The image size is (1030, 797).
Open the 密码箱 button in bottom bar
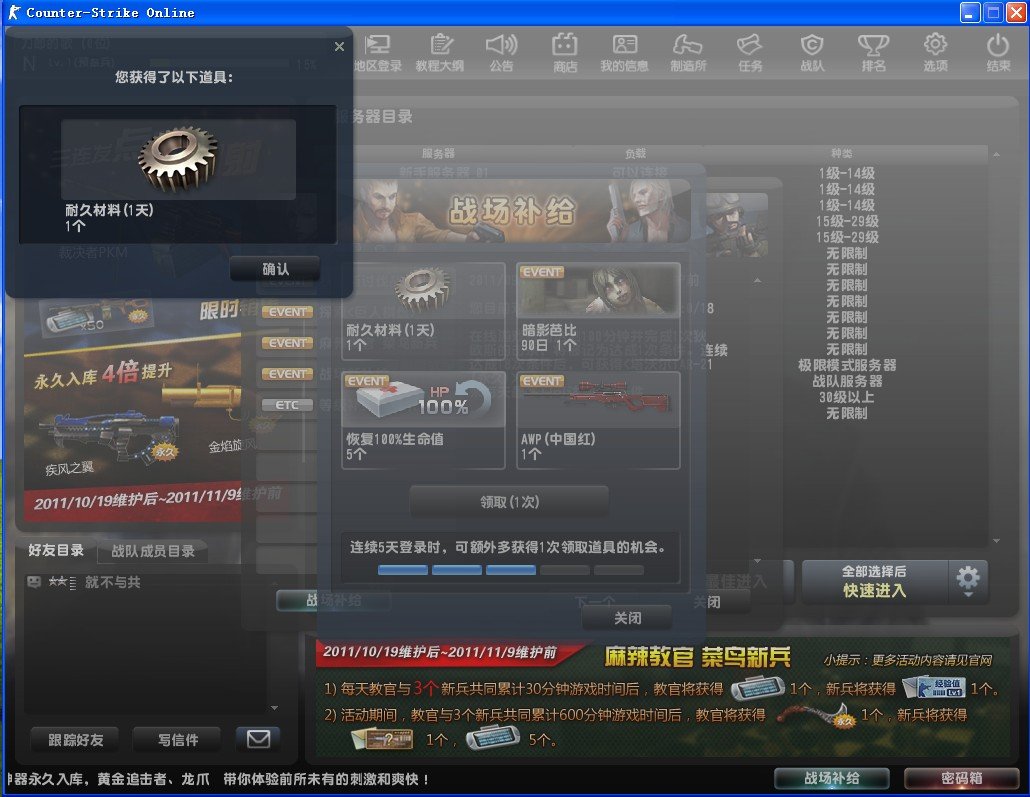click(962, 779)
